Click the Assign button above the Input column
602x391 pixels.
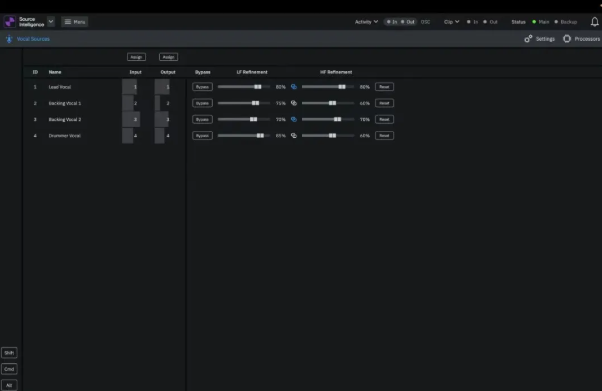[136, 57]
